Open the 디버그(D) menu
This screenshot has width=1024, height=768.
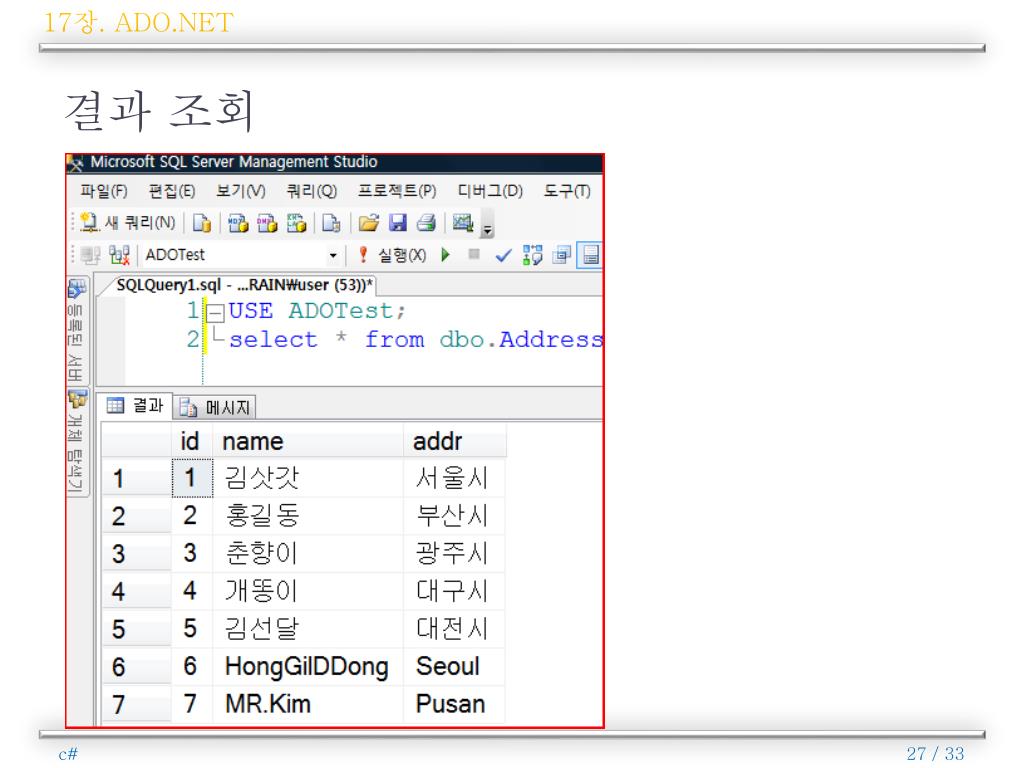coord(490,191)
